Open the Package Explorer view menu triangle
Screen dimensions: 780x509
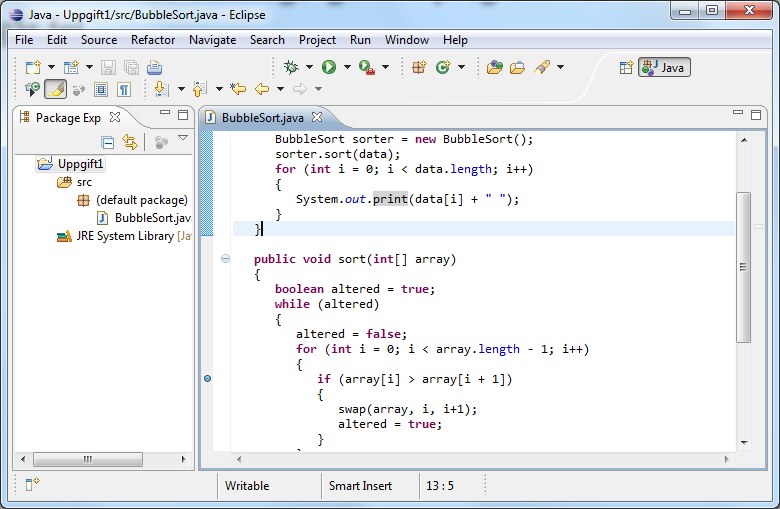pos(183,138)
